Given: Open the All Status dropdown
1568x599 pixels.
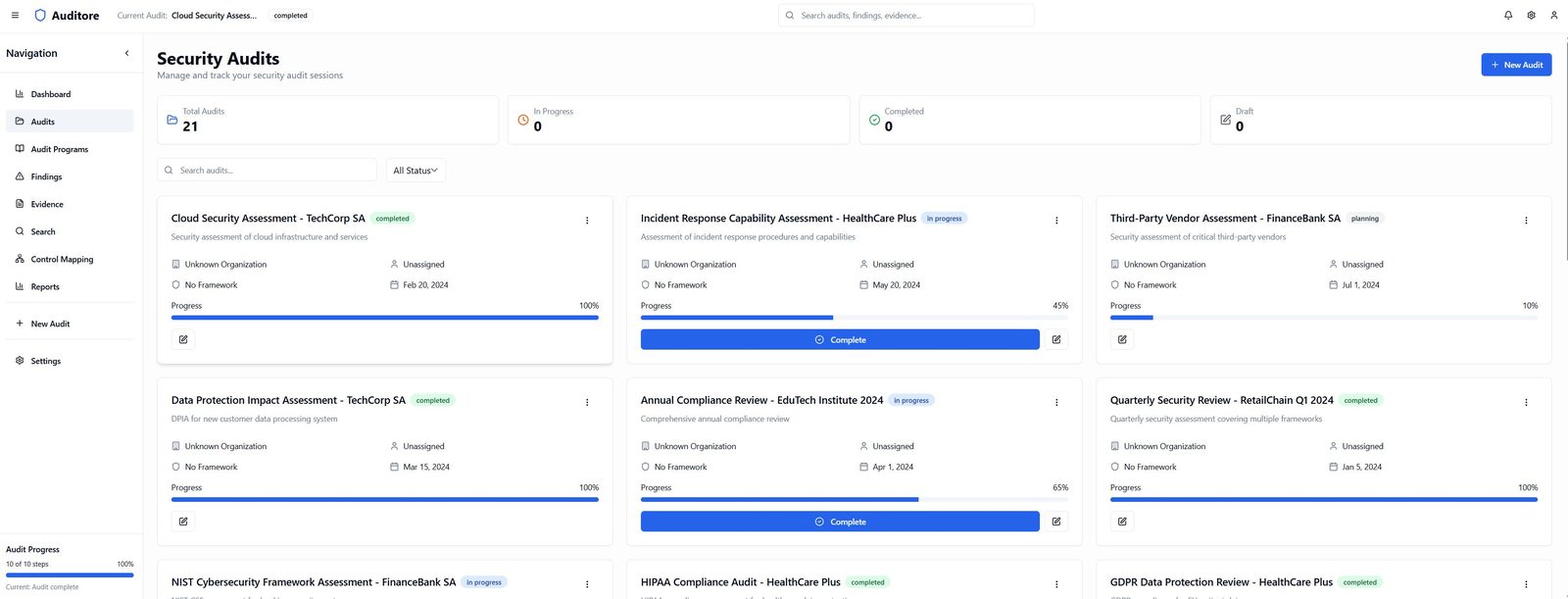Looking at the screenshot, I should [416, 171].
